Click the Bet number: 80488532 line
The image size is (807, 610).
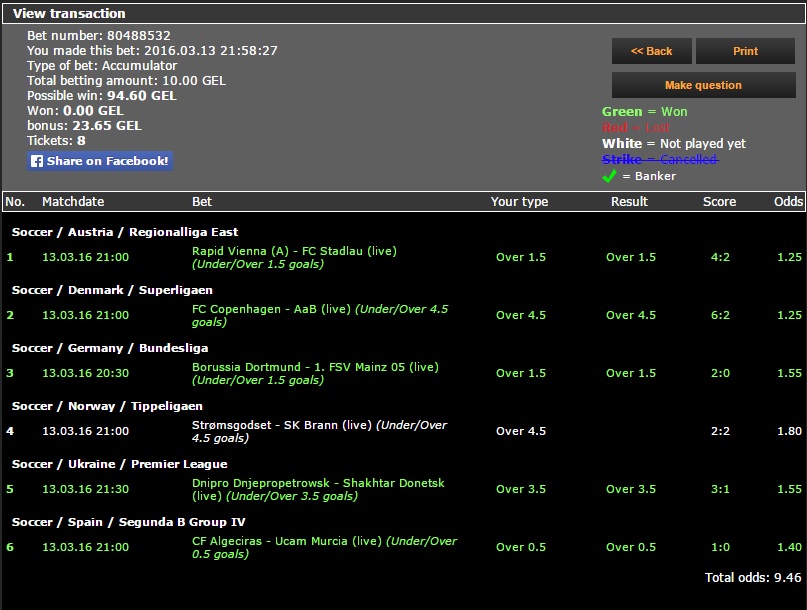[99, 36]
